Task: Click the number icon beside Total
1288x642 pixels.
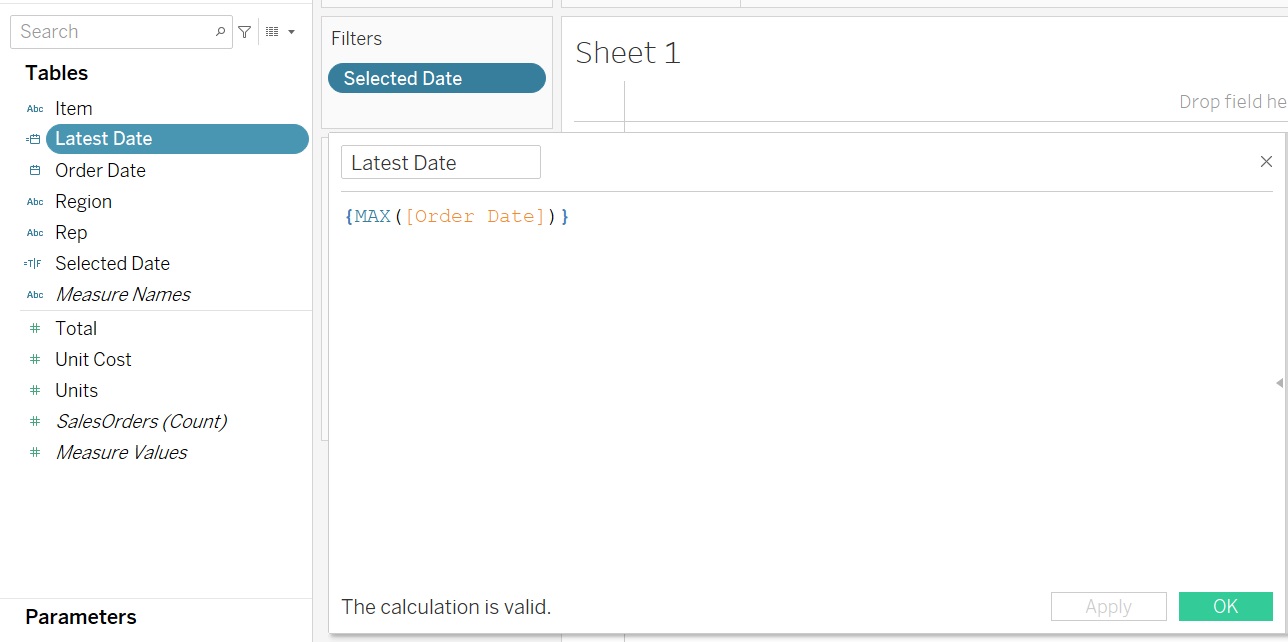Action: point(35,328)
